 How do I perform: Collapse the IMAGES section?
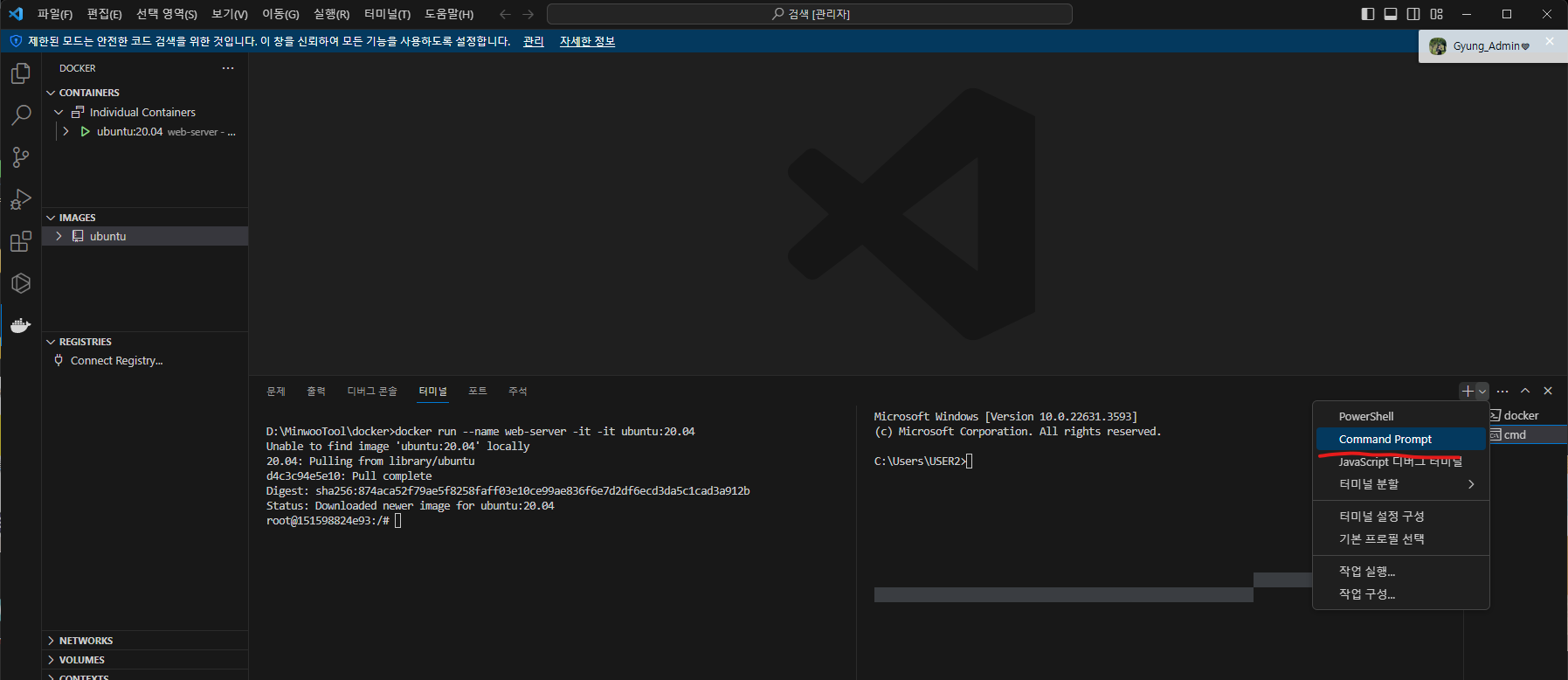coord(51,218)
